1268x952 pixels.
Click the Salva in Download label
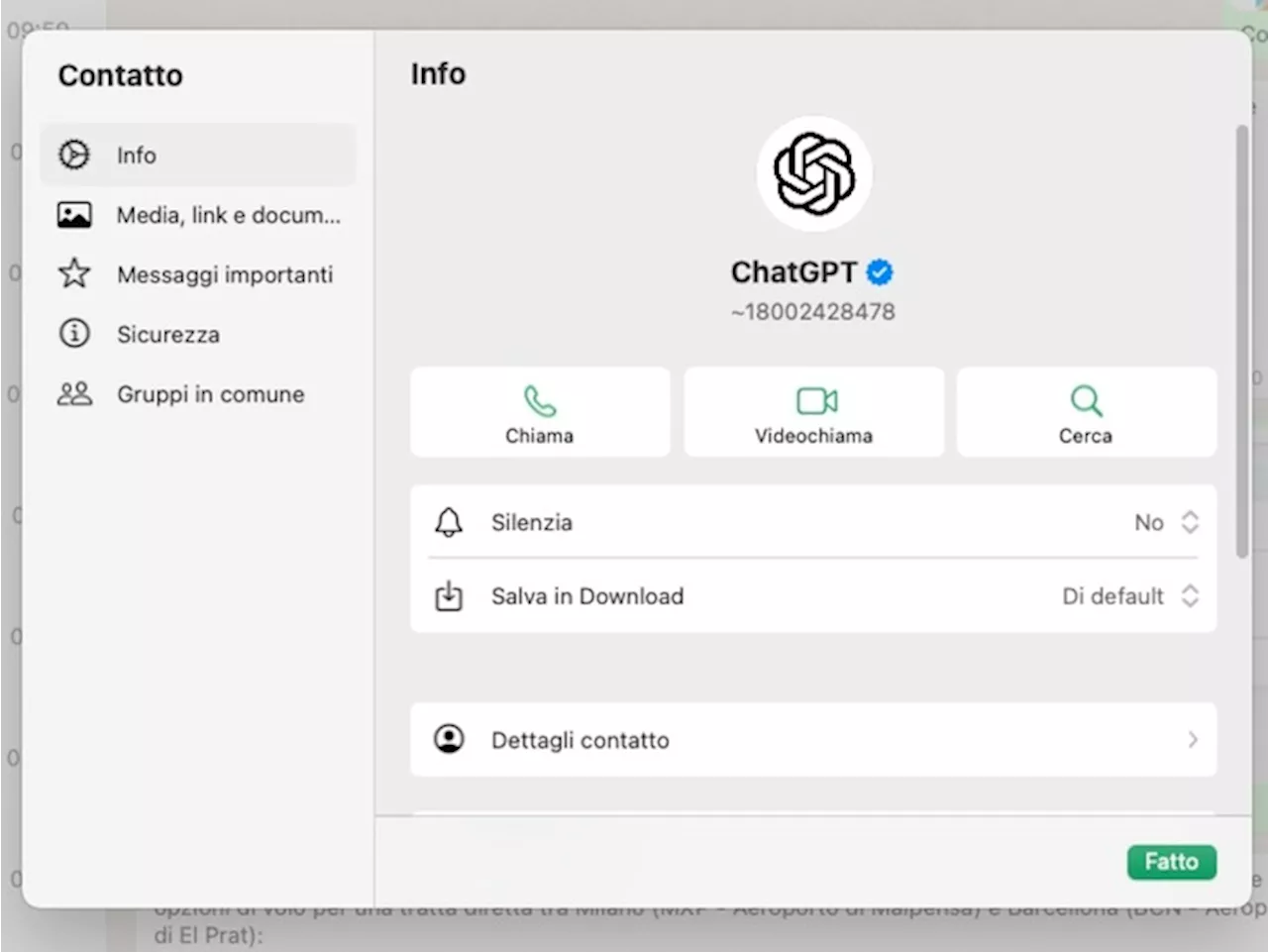tap(587, 596)
